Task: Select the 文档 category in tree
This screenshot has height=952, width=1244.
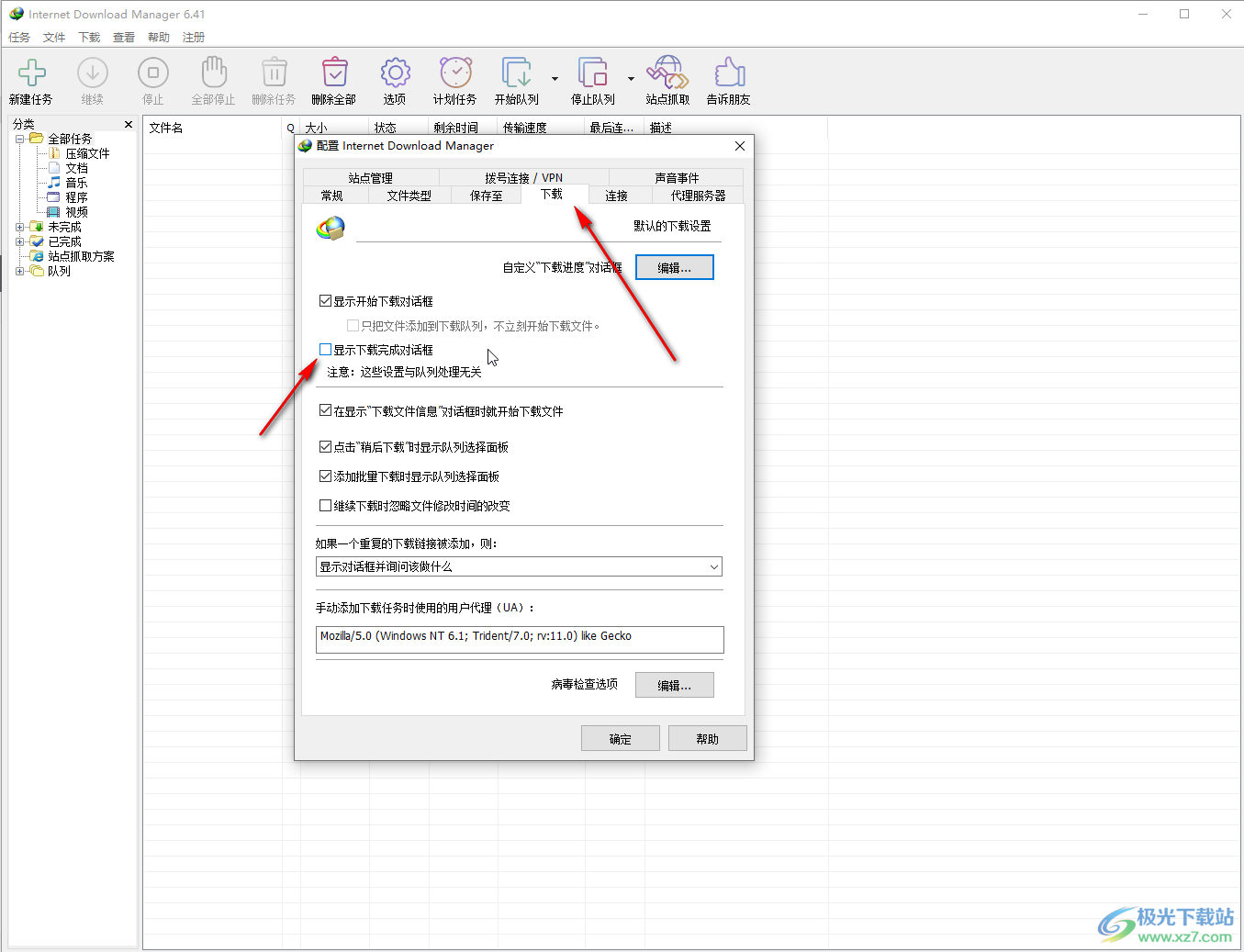Action: pyautogui.click(x=76, y=168)
